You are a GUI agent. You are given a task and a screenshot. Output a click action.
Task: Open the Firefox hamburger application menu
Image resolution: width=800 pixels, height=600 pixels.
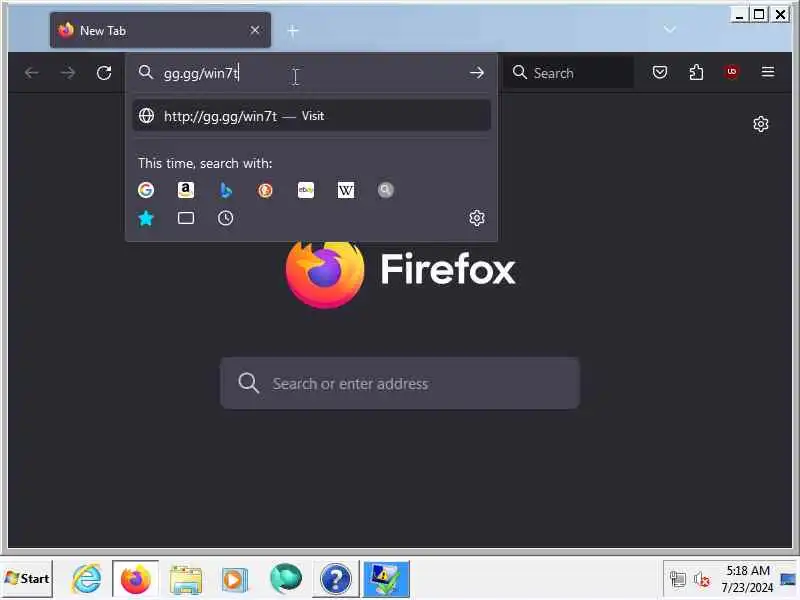tap(768, 72)
